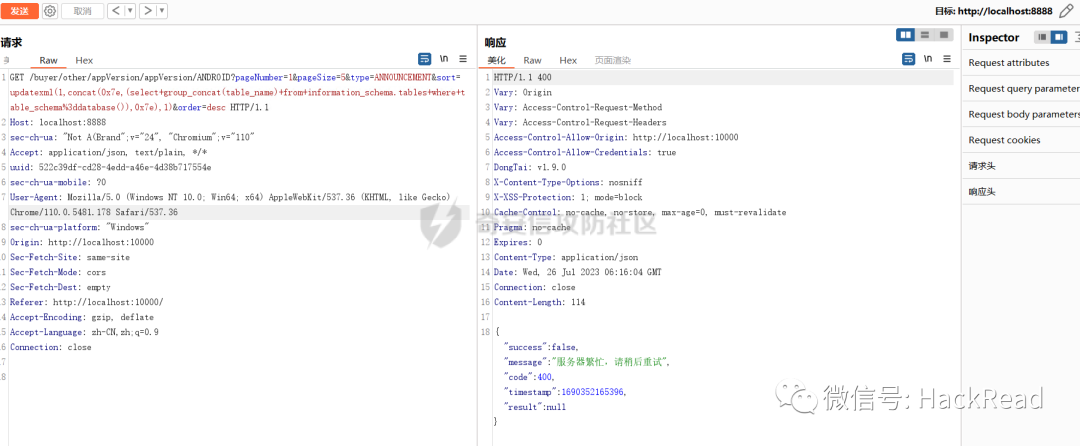Viewport: 1080px width, 446px height.
Task: Click the Origin: http://localhost:10000 request header
Action: [82, 242]
